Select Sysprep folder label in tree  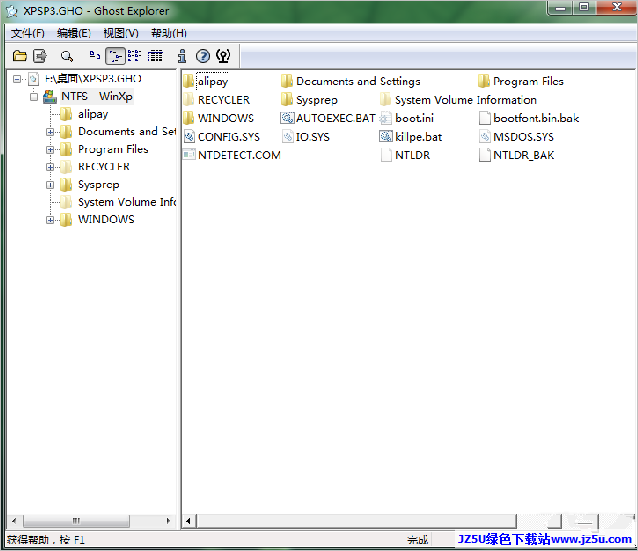click(x=98, y=185)
